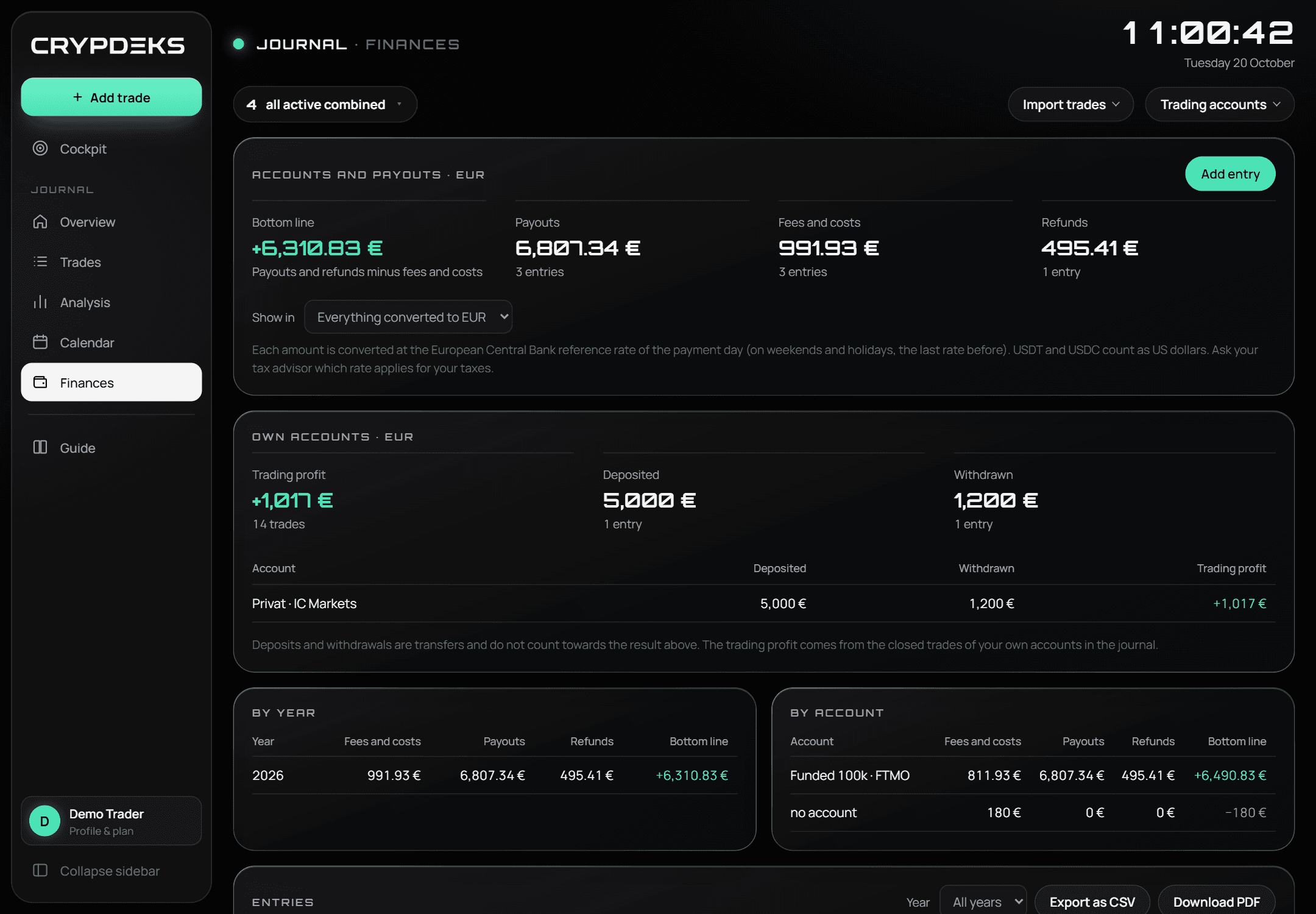Click the Refunds 495.41 € total

click(1089, 248)
